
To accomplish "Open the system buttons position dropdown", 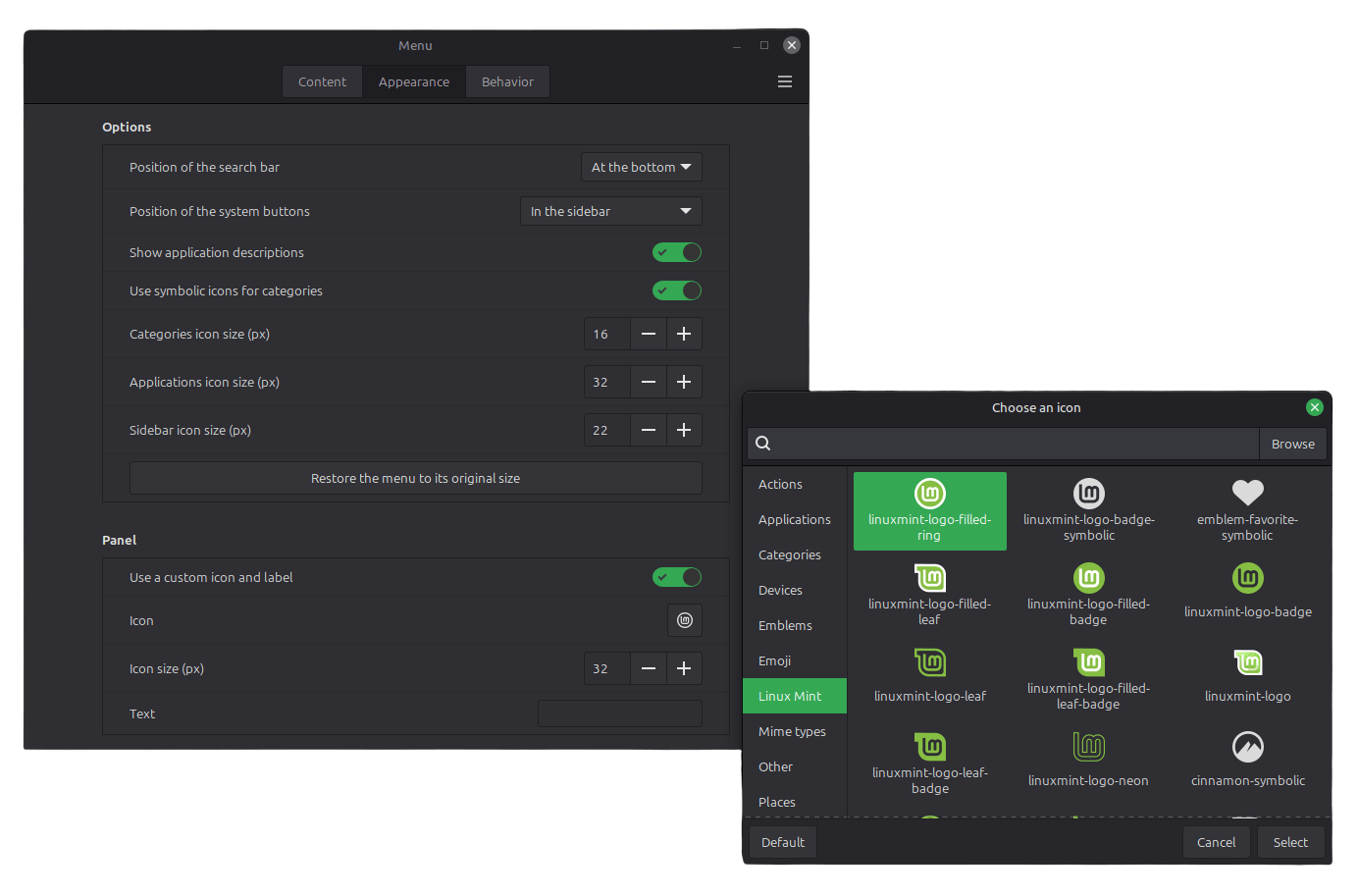I will (610, 211).
